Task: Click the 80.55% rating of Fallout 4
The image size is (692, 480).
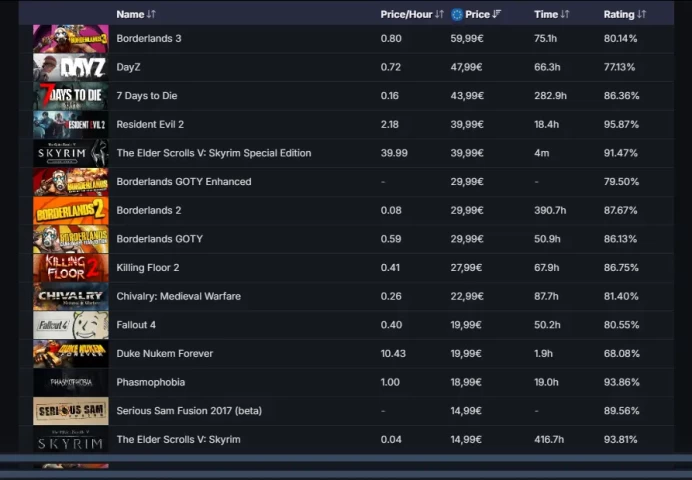Action: point(621,325)
